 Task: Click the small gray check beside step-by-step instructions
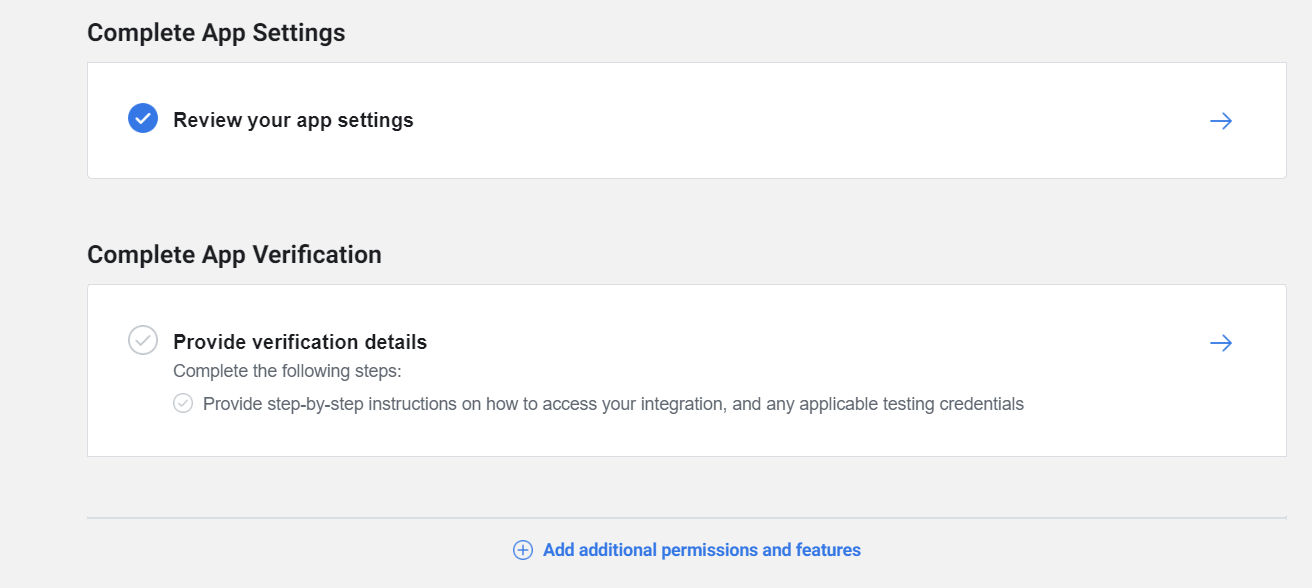183,403
